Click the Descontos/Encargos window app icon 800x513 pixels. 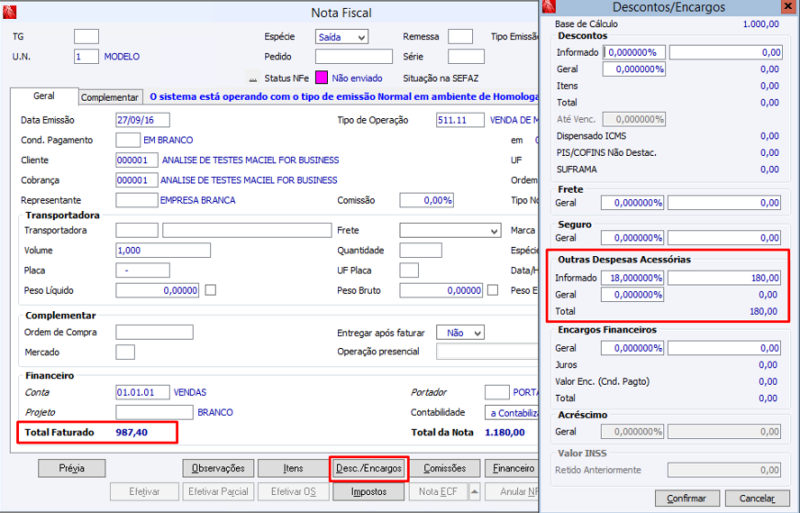click(x=548, y=6)
